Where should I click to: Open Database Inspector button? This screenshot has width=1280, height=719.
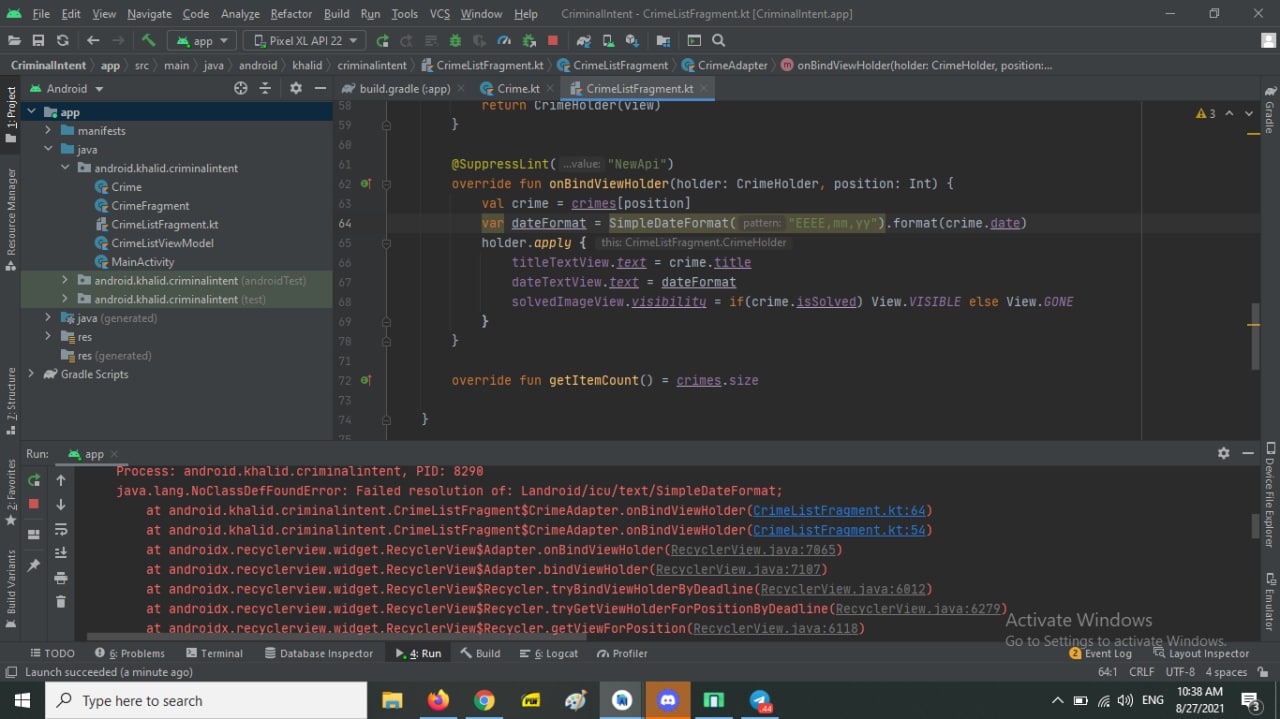319,653
